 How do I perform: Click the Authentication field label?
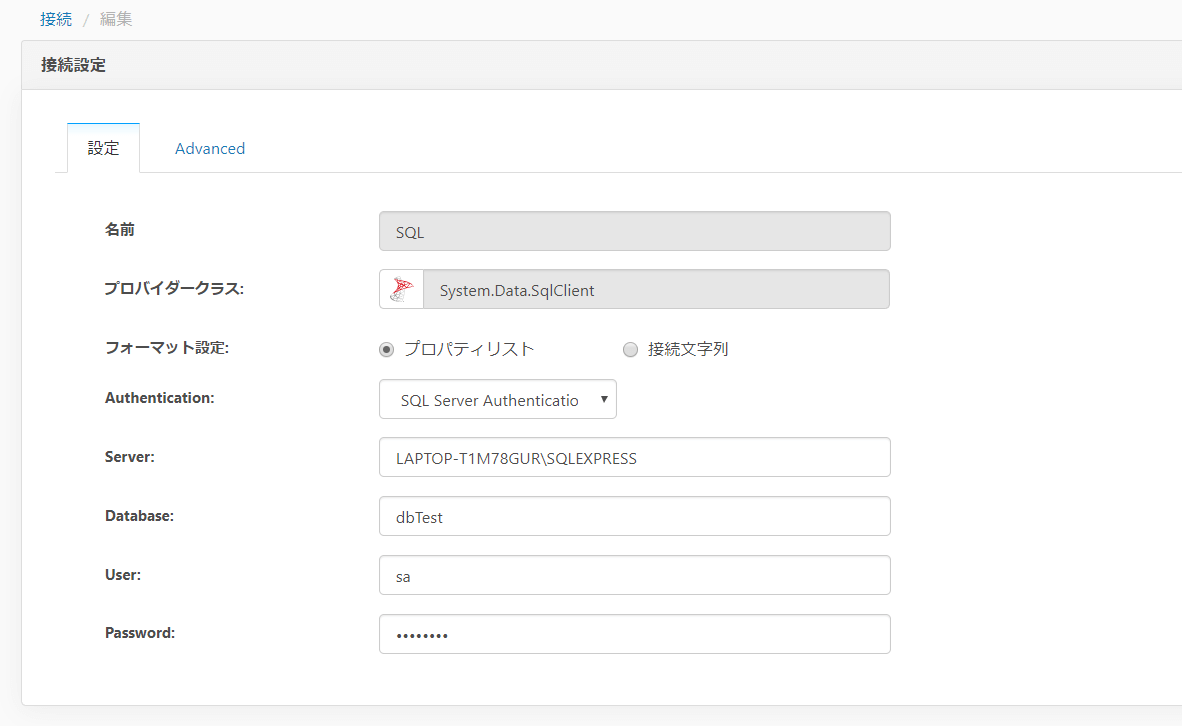pyautogui.click(x=160, y=398)
